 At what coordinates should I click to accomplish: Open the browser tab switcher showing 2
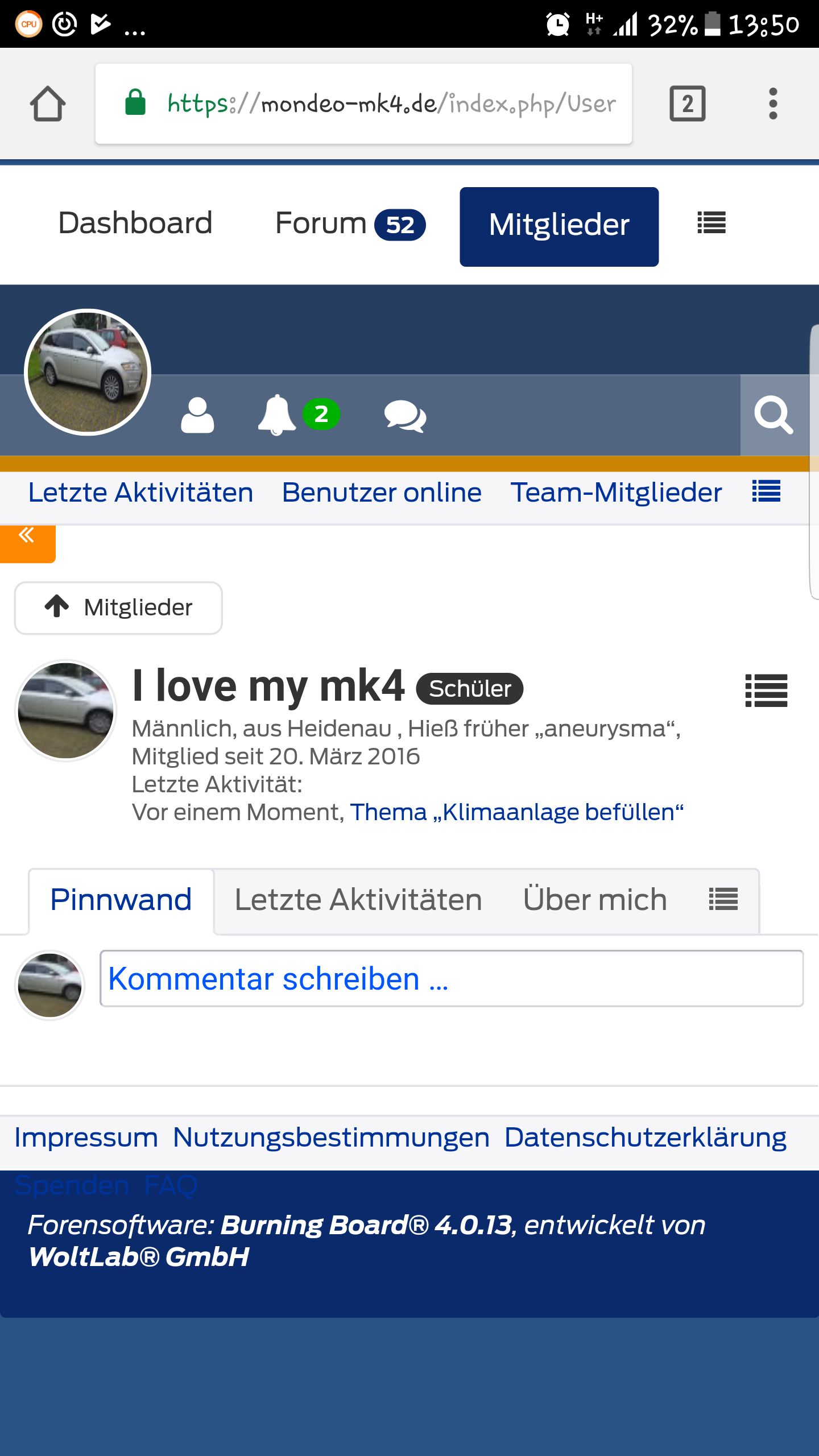pyautogui.click(x=687, y=104)
